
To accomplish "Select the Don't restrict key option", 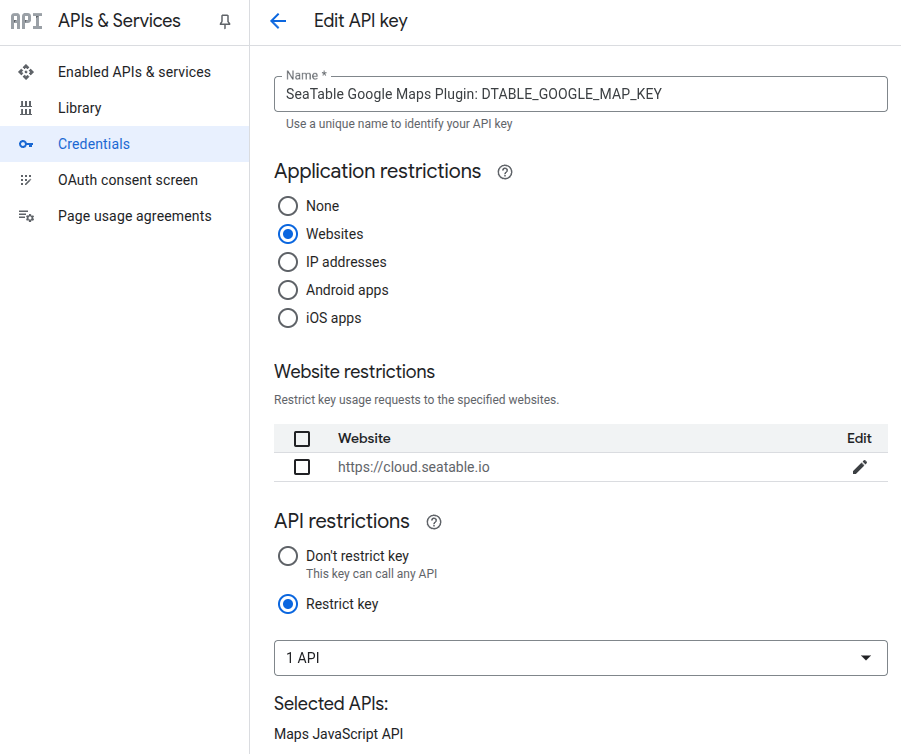I will (x=288, y=556).
